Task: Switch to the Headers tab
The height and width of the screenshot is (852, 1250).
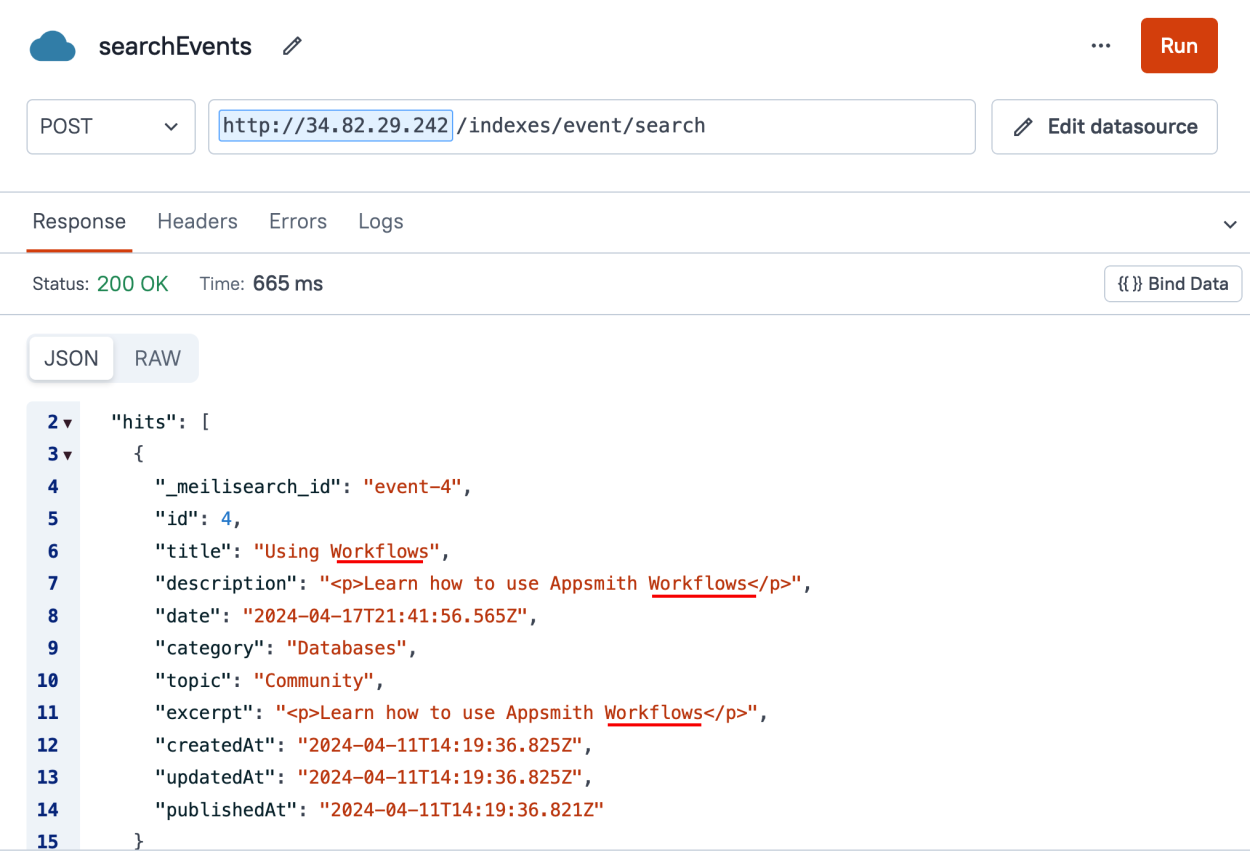Action: [197, 221]
